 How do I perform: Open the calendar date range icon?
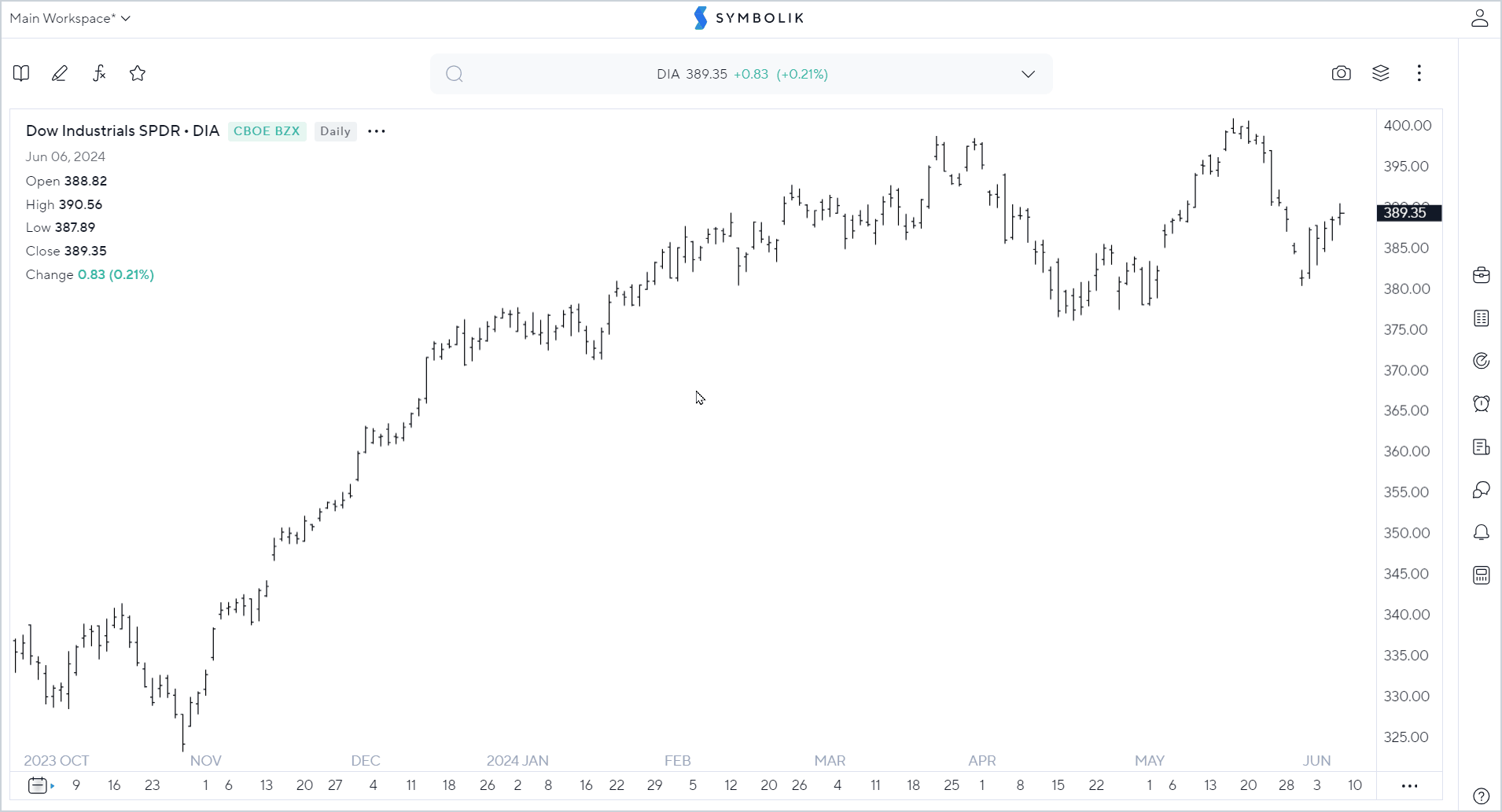(x=39, y=785)
